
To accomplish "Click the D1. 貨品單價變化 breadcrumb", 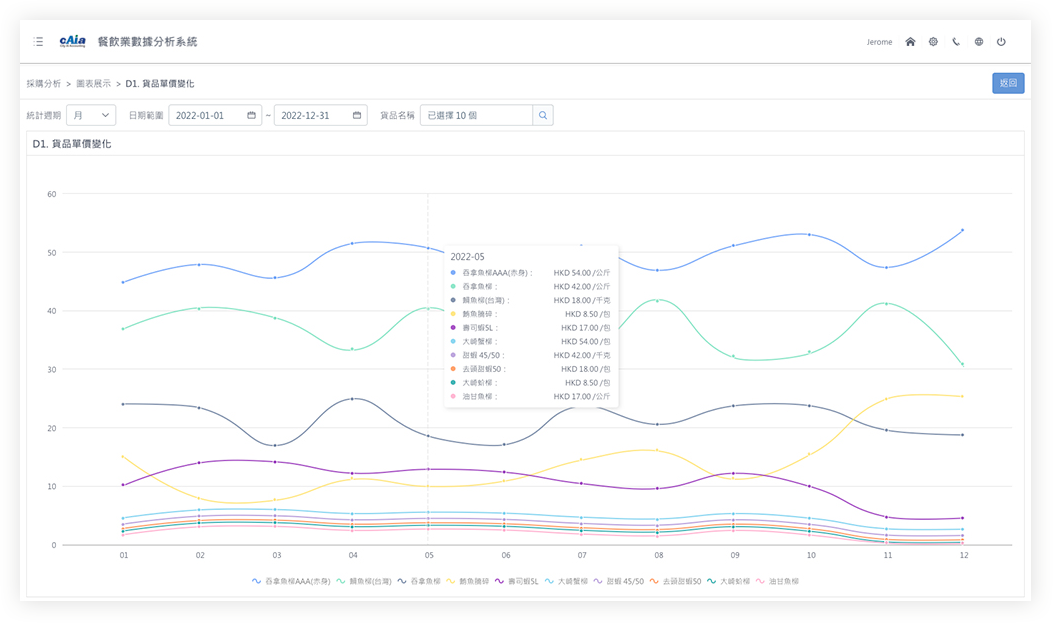I will 160,84.
